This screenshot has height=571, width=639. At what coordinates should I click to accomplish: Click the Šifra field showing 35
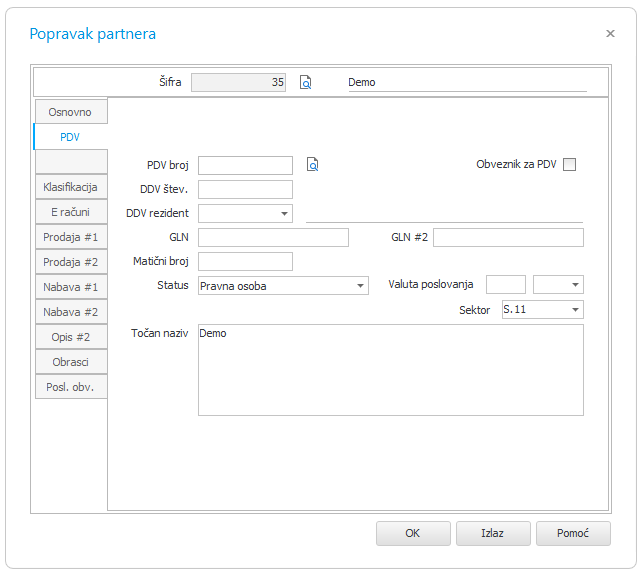238,82
